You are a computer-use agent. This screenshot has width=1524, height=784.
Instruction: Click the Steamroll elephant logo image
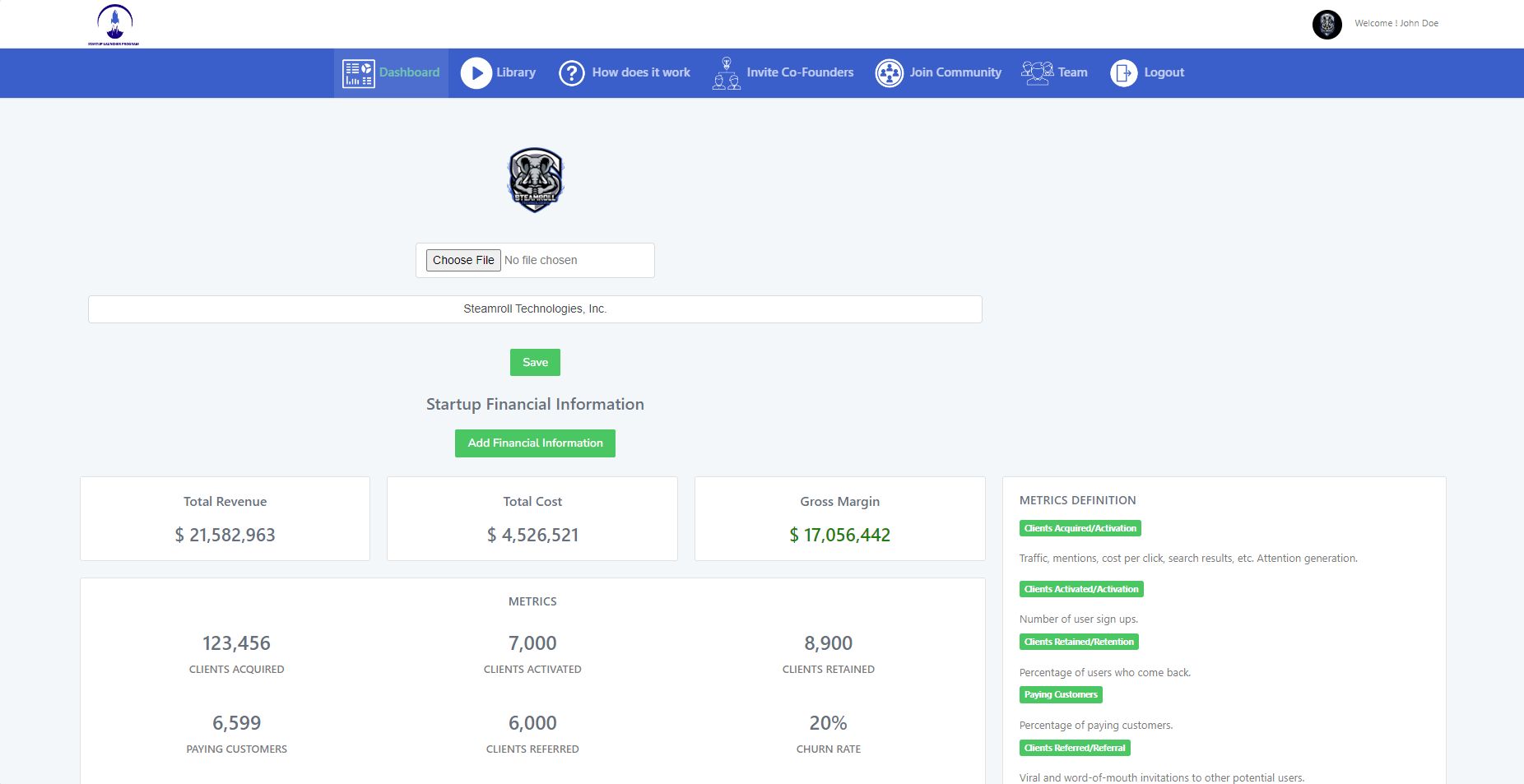coord(536,180)
